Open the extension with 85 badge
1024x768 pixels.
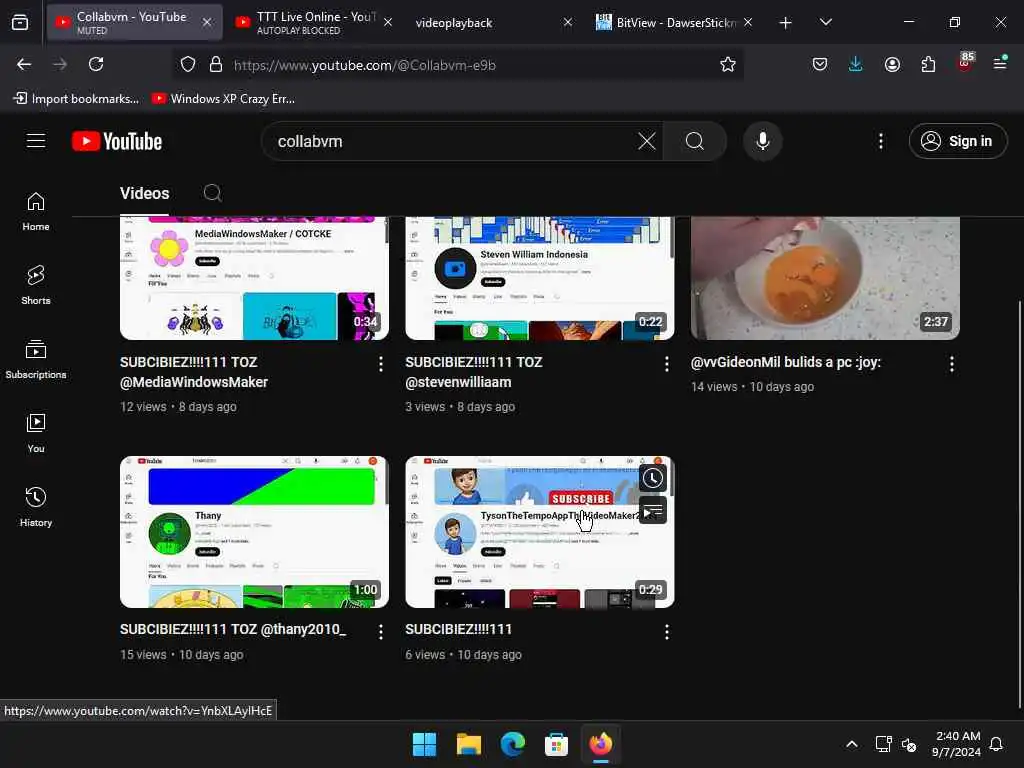coord(965,63)
